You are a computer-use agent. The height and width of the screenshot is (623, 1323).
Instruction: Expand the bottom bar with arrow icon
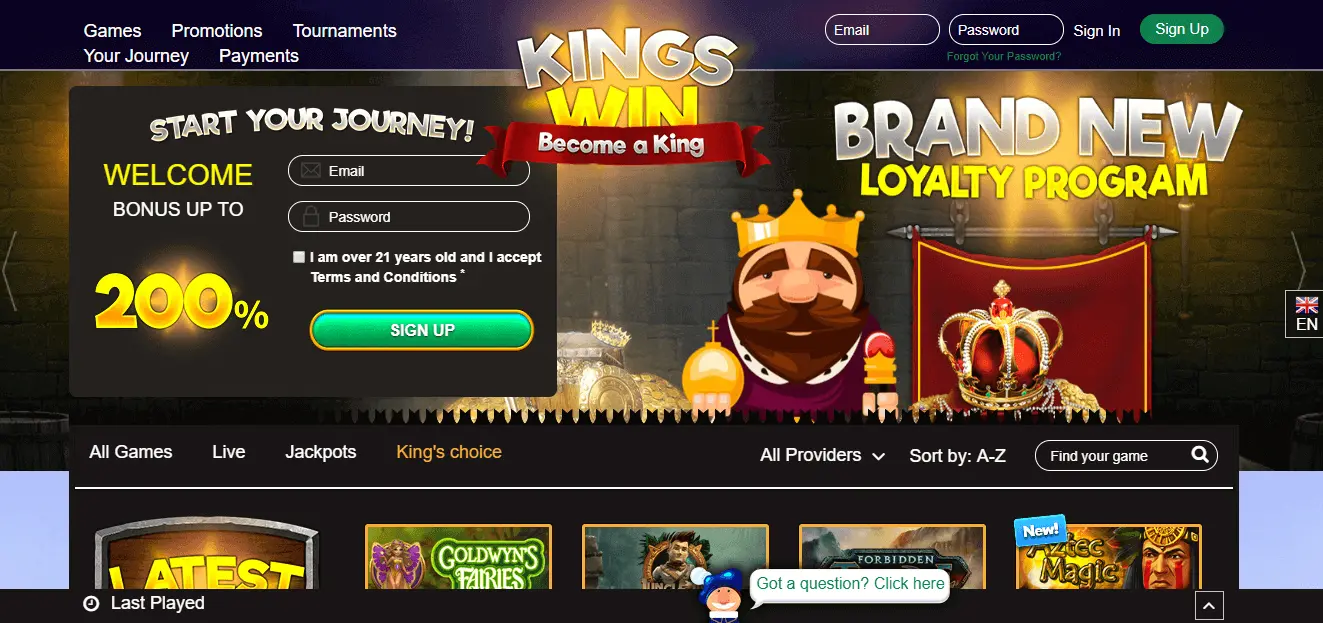tap(1209, 605)
